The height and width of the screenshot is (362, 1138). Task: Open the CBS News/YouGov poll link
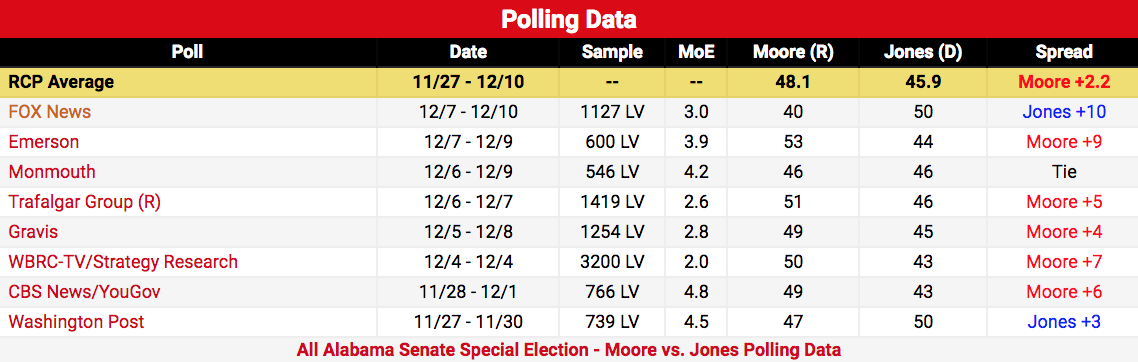click(84, 292)
